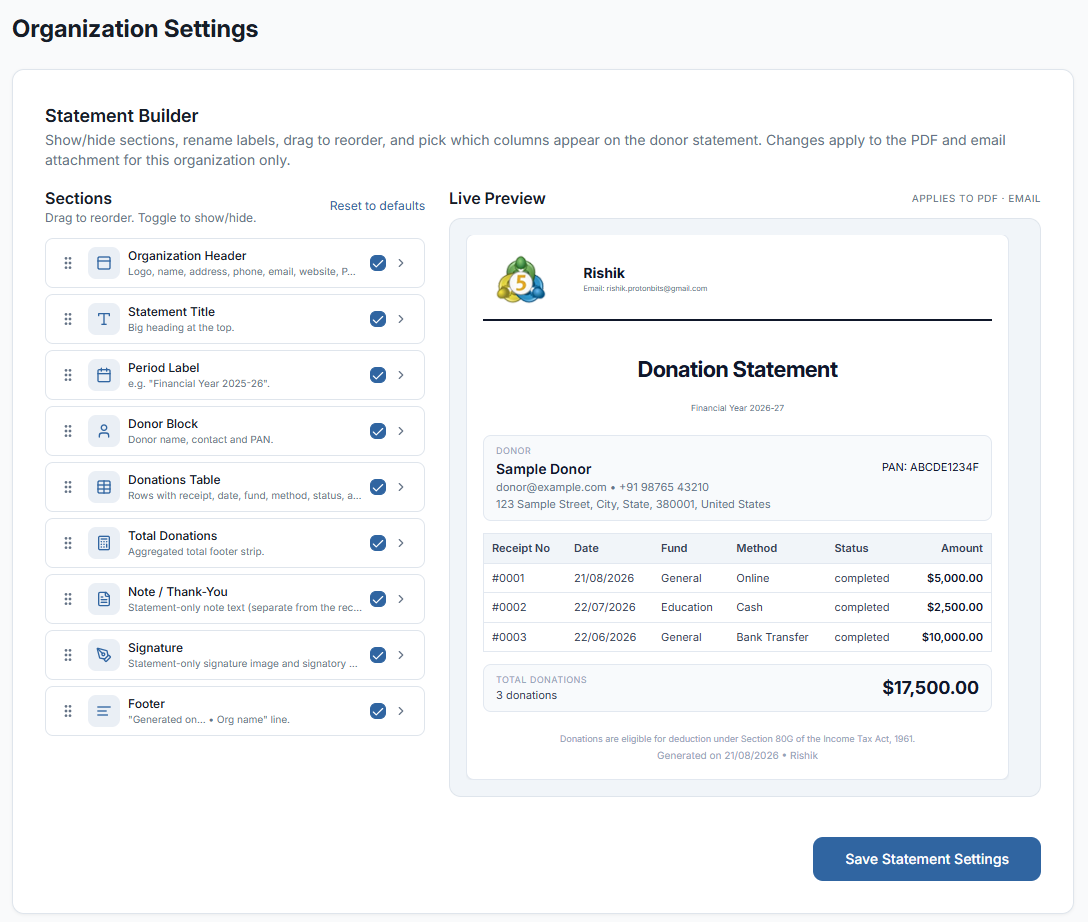
Task: Click the Financial Year 2026-27 label
Action: coord(737,408)
